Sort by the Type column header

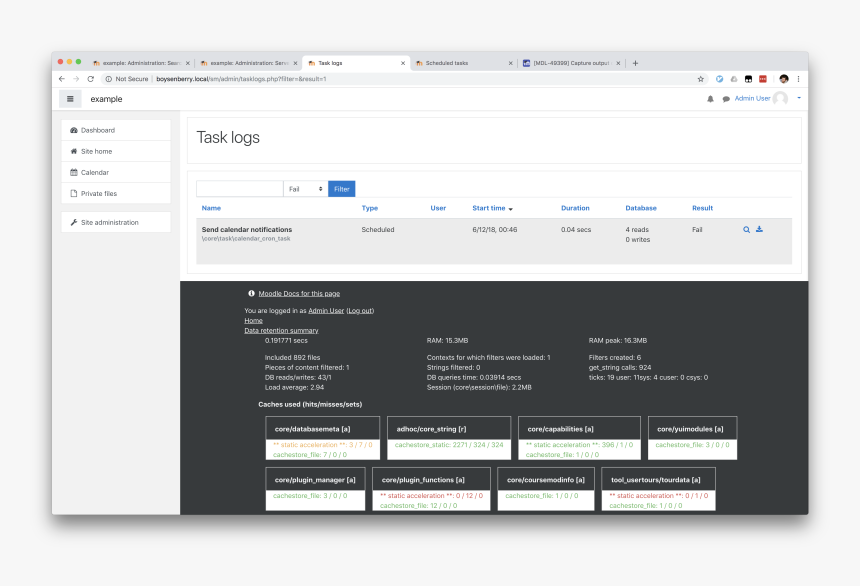[370, 208]
